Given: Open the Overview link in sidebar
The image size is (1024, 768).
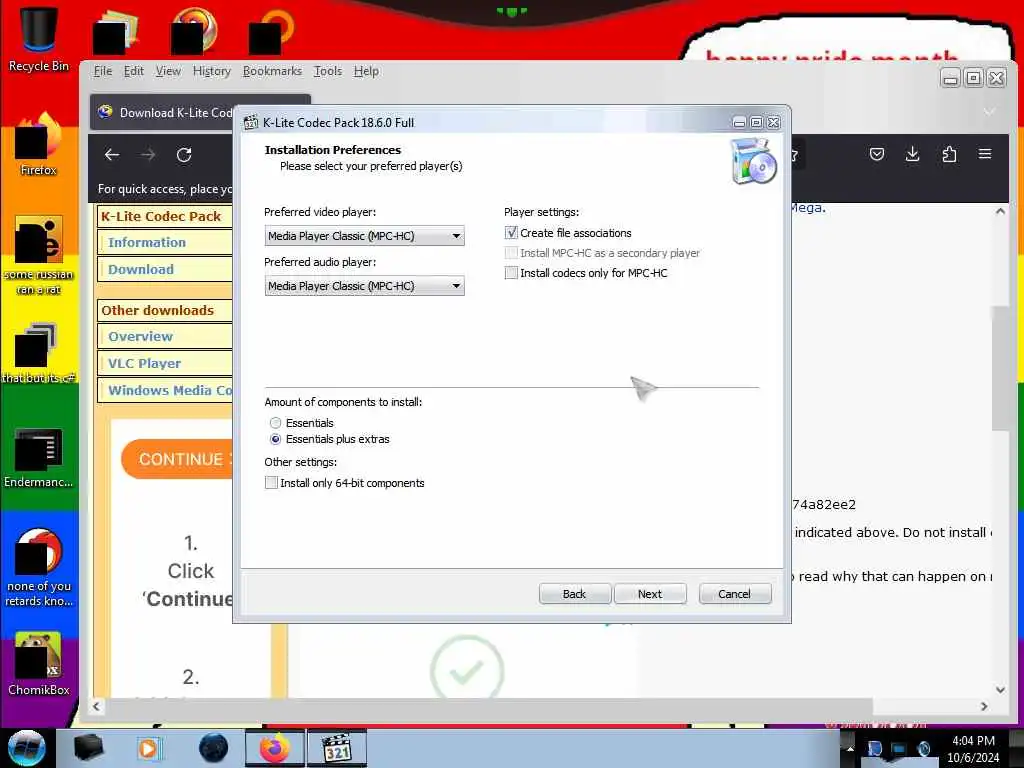Looking at the screenshot, I should click(140, 336).
